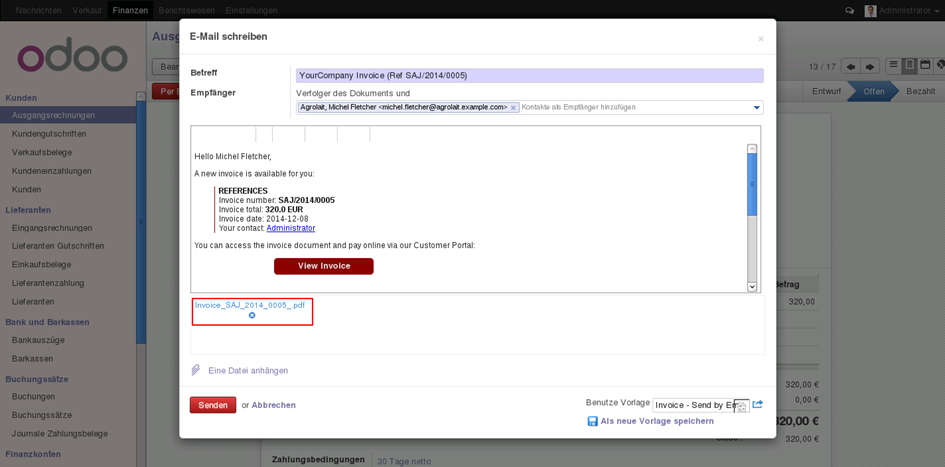Go to next record arrow
This screenshot has width=945, height=467.
click(x=868, y=66)
